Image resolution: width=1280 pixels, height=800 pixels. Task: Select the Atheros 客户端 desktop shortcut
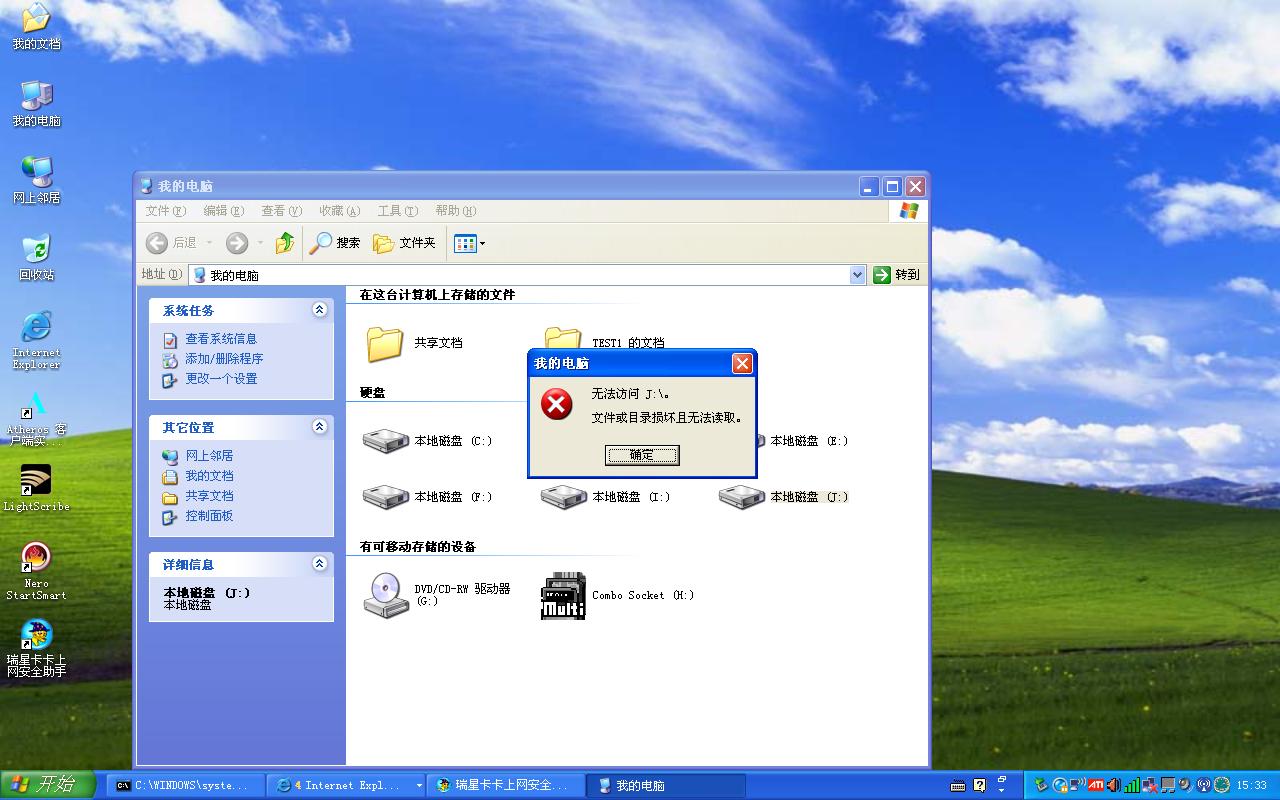click(36, 418)
